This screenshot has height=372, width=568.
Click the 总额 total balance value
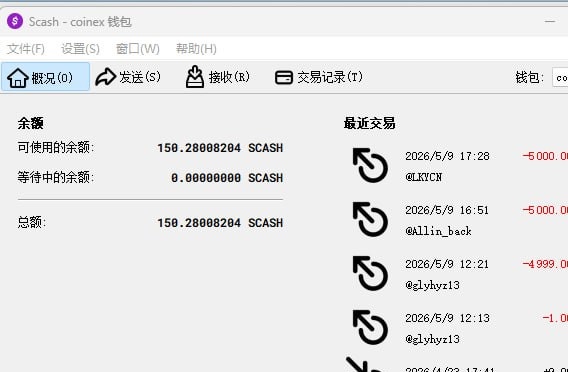[220, 223]
